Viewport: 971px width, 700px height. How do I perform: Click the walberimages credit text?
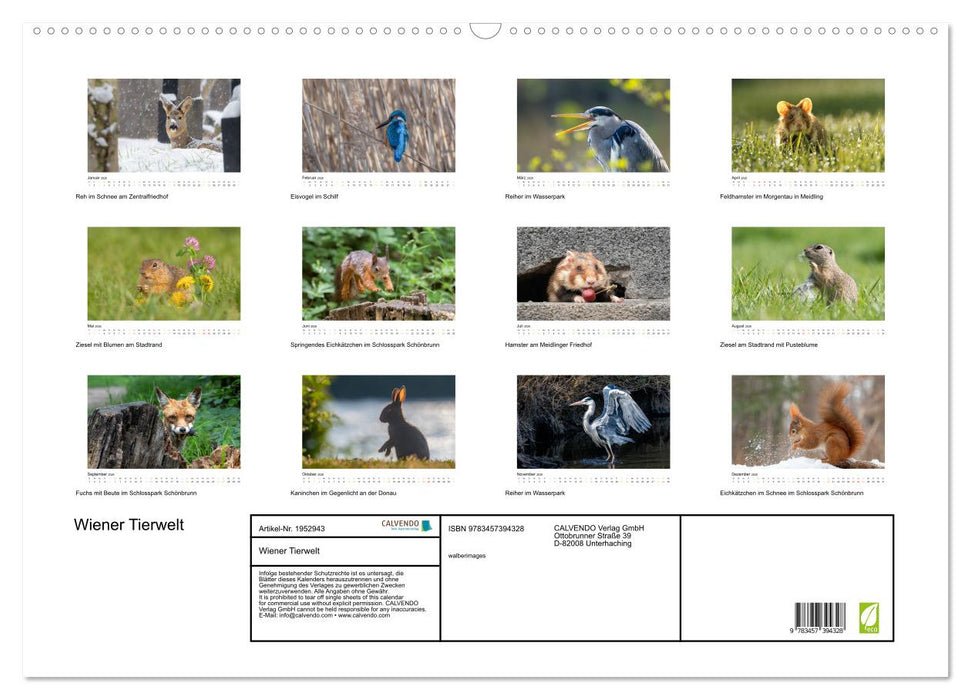(x=467, y=556)
